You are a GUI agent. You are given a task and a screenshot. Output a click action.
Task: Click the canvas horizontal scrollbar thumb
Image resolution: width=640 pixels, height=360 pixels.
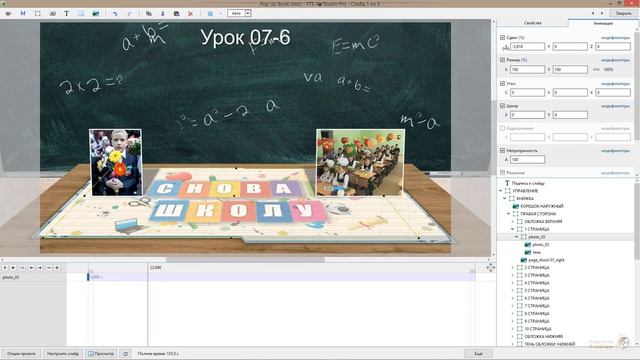(x=245, y=260)
